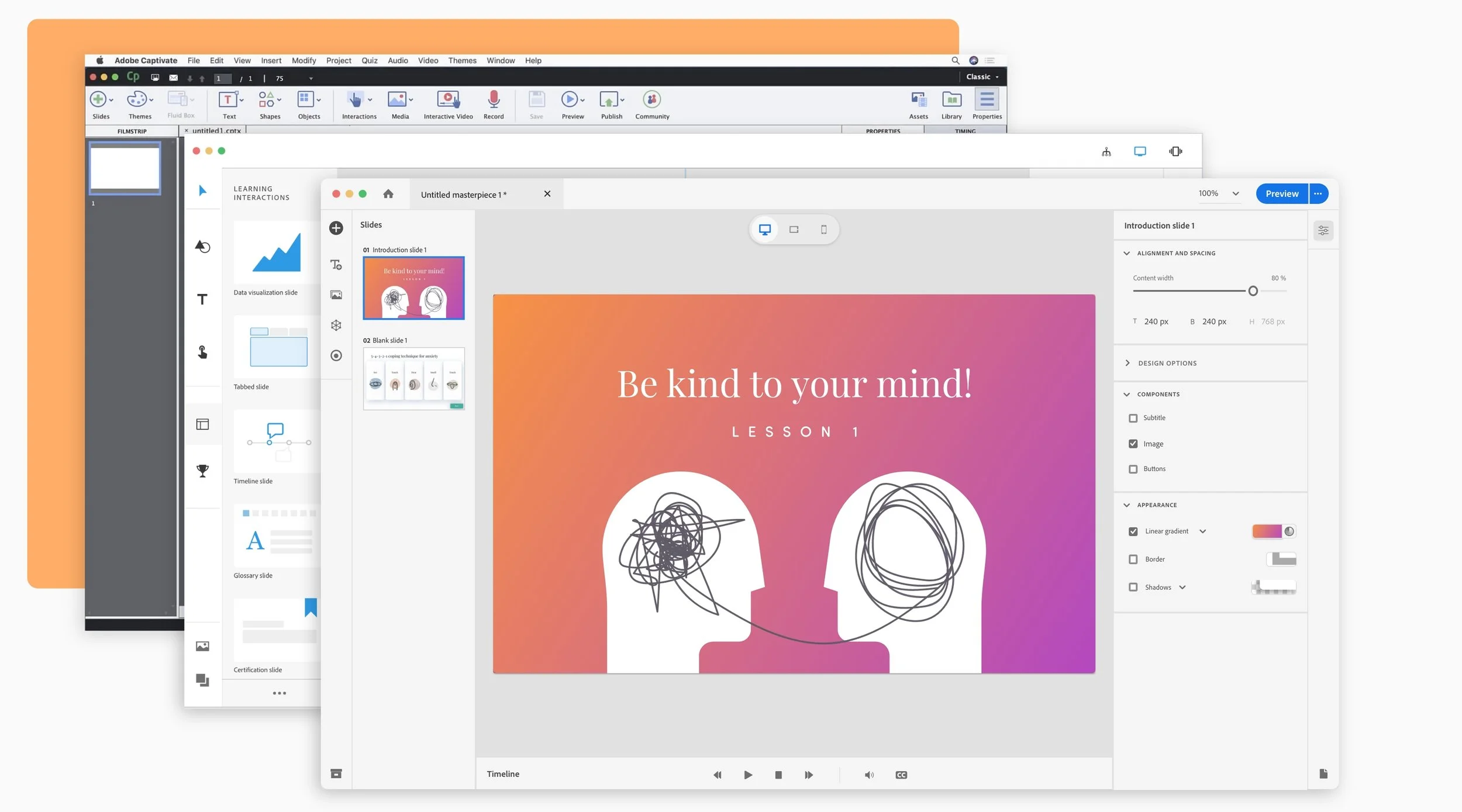Viewport: 1462px width, 812px height.
Task: Open the media image icon in left toolbar
Action: click(x=336, y=295)
